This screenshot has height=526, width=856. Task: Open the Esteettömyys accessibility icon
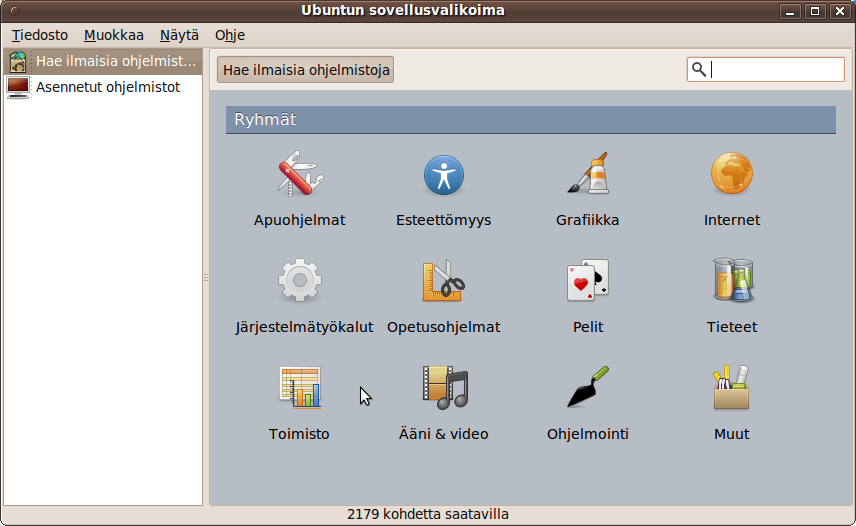click(x=443, y=175)
